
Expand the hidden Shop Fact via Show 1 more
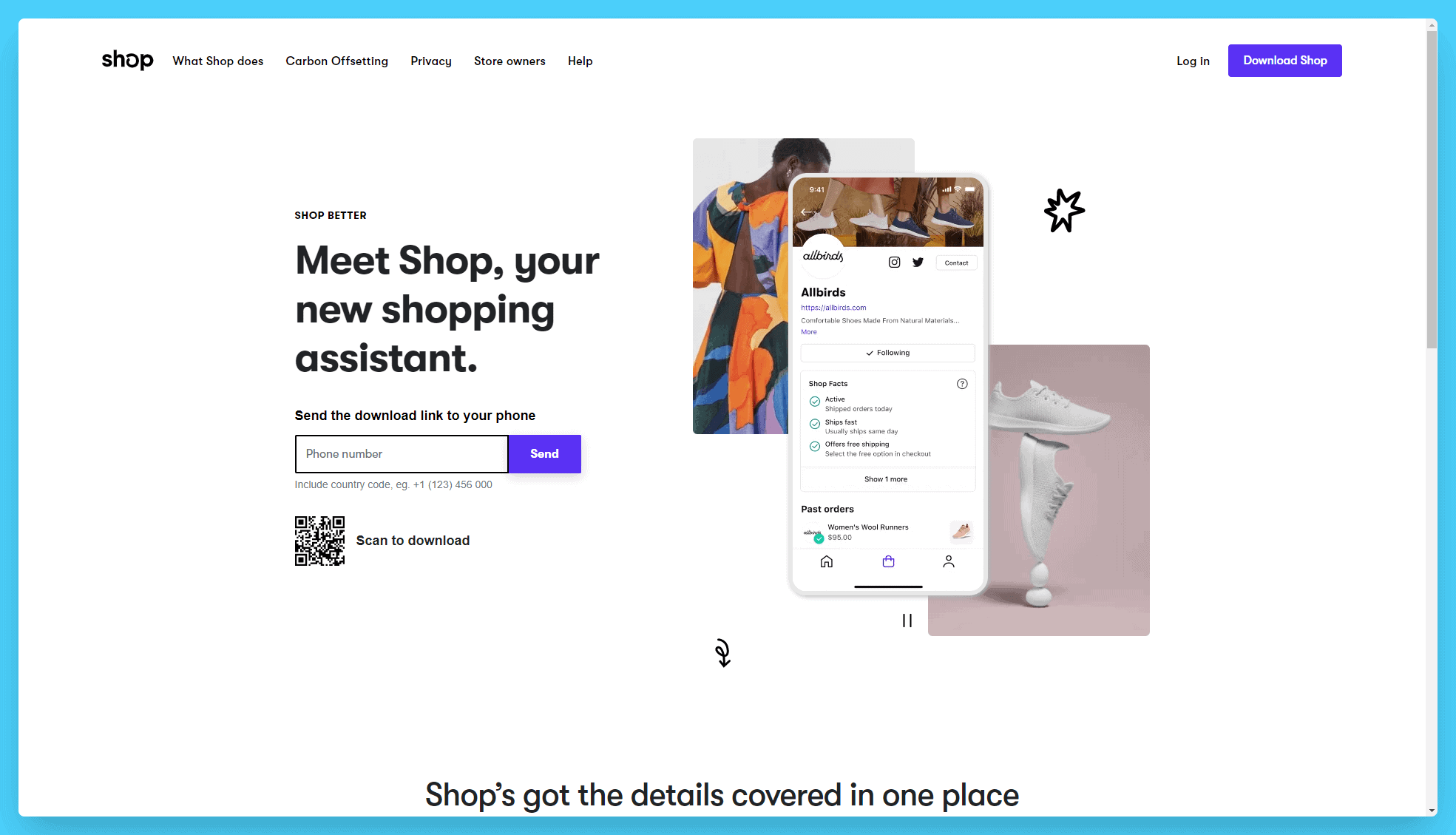point(886,479)
